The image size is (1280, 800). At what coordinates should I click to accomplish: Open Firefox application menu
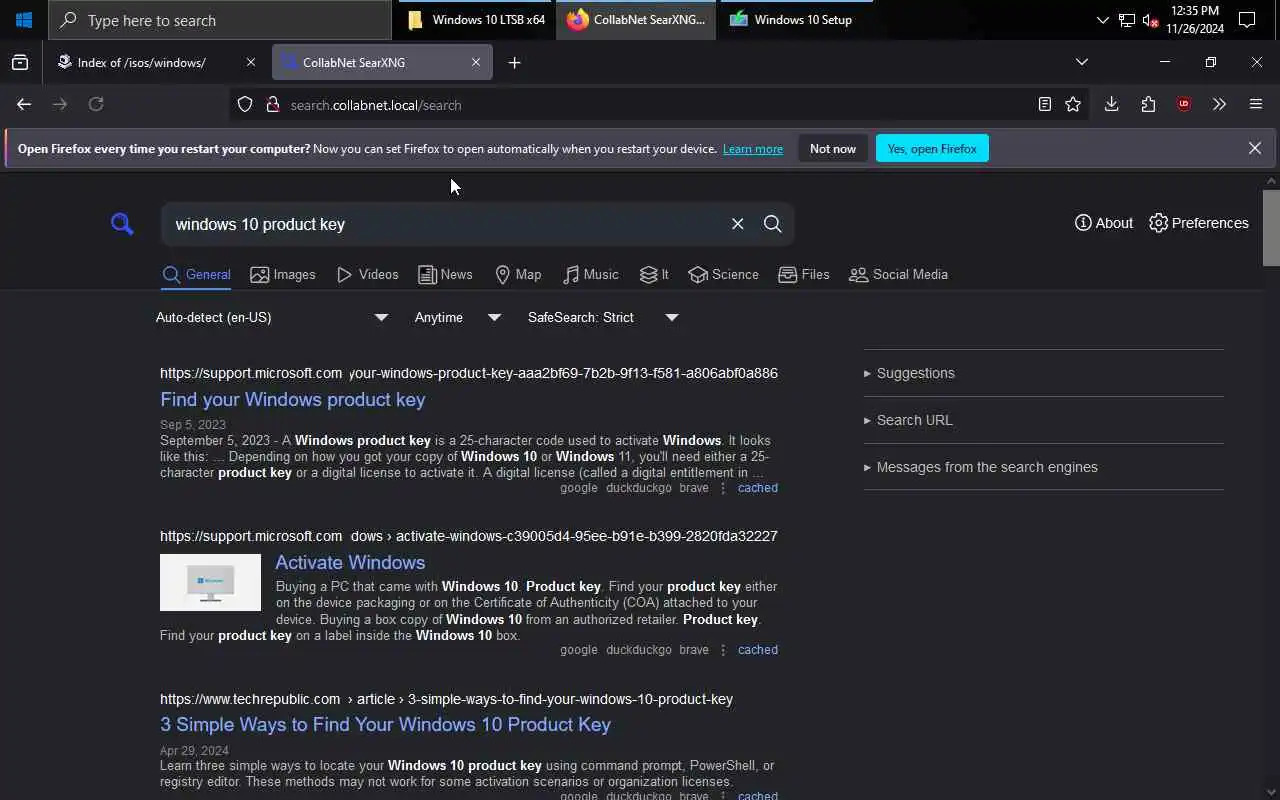click(x=1256, y=104)
